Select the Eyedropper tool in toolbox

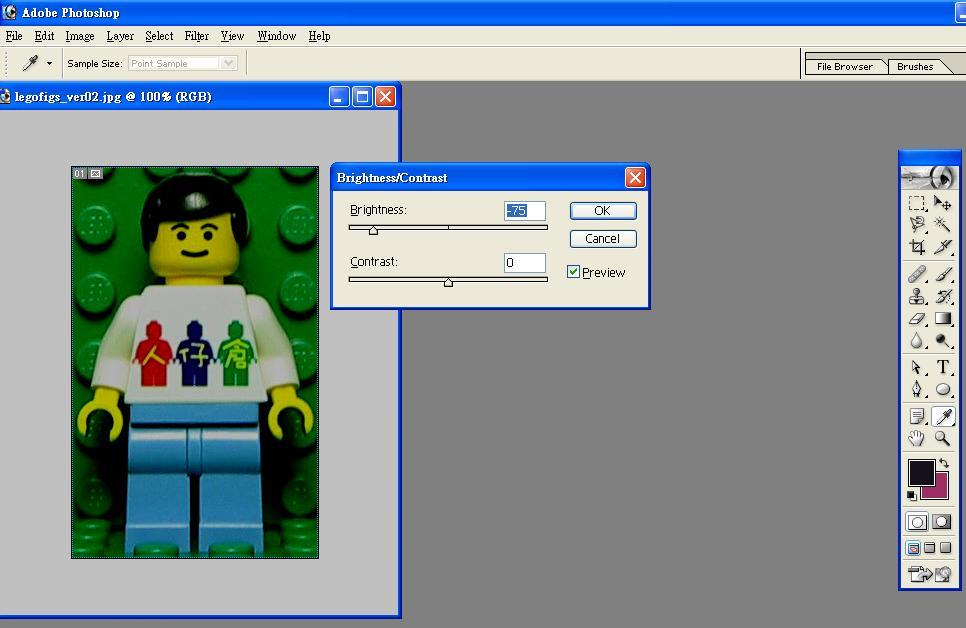pos(943,417)
